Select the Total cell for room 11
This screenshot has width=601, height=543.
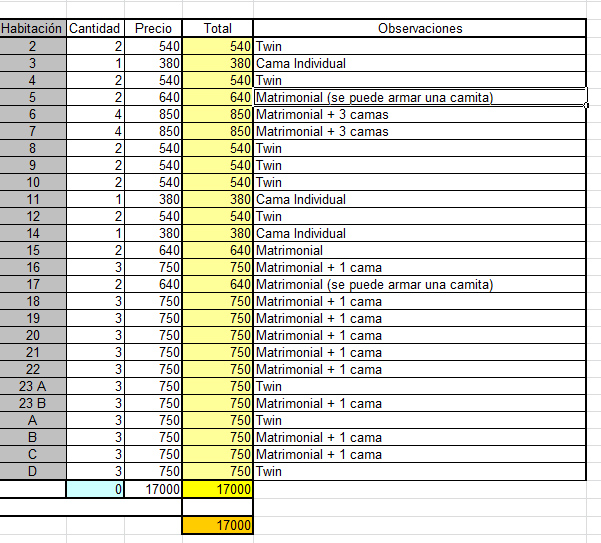click(217, 199)
